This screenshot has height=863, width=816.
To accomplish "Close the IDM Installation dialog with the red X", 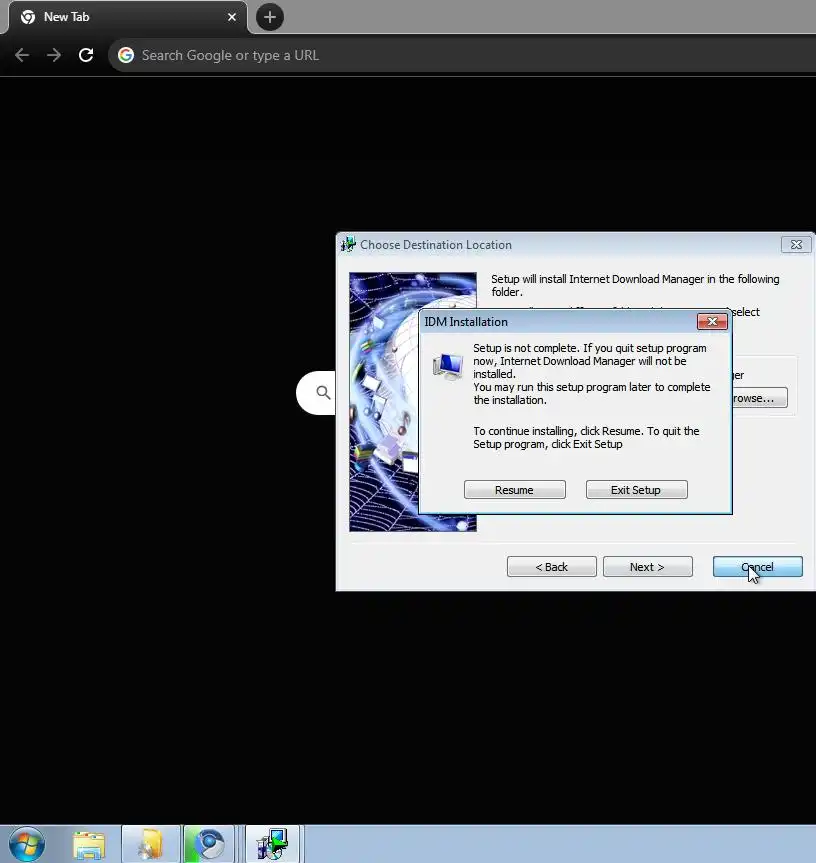I will 712,321.
